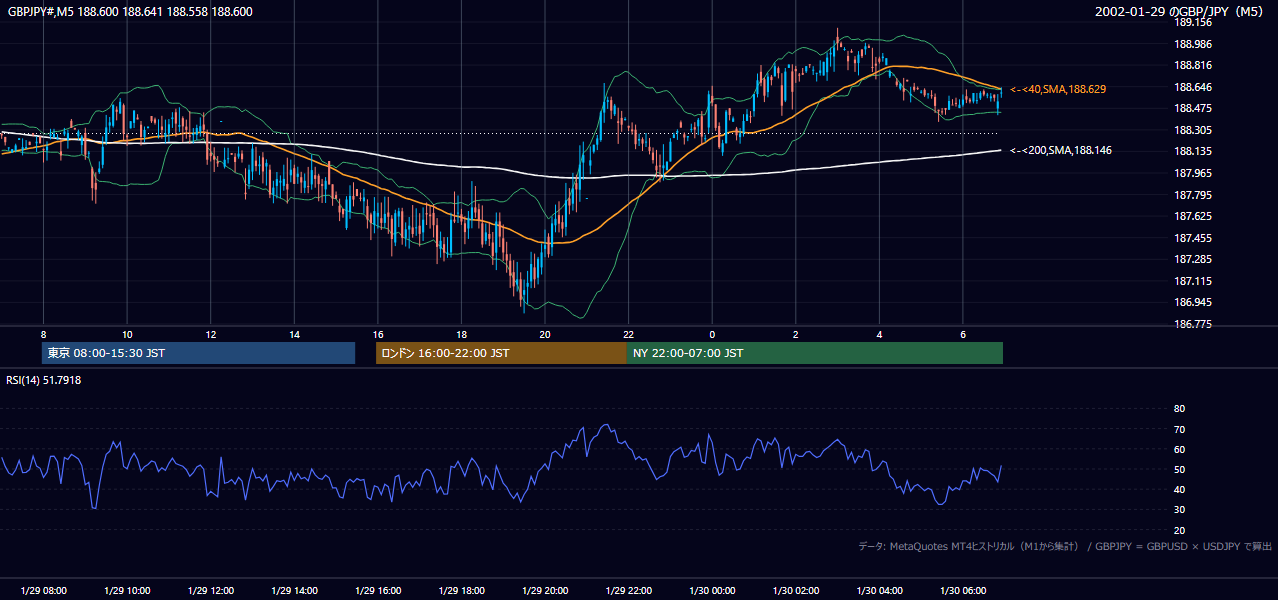Click hour 12 on price chart time axis
The image size is (1278, 600).
pos(211,334)
